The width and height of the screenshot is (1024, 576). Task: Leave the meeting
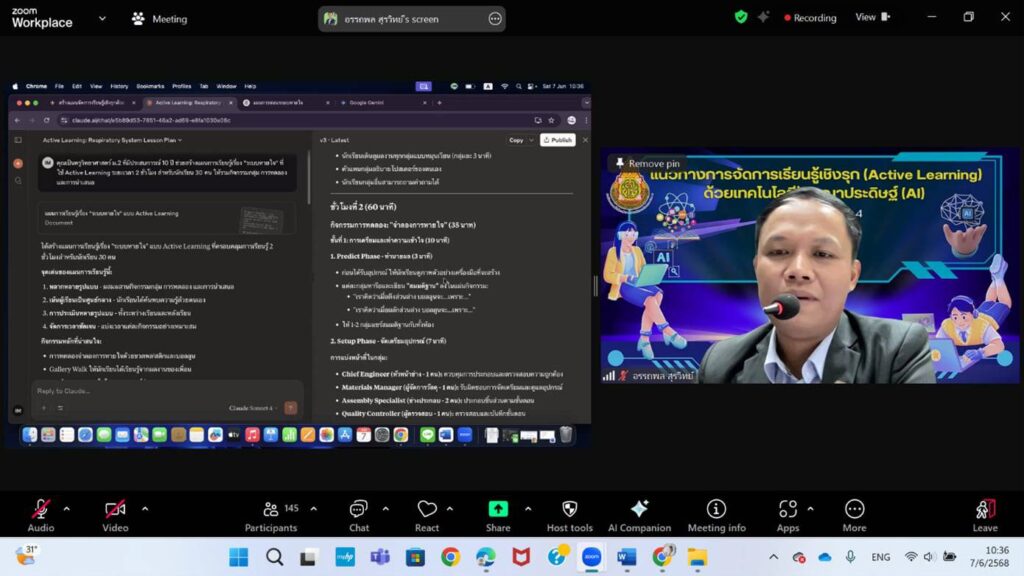click(x=985, y=514)
